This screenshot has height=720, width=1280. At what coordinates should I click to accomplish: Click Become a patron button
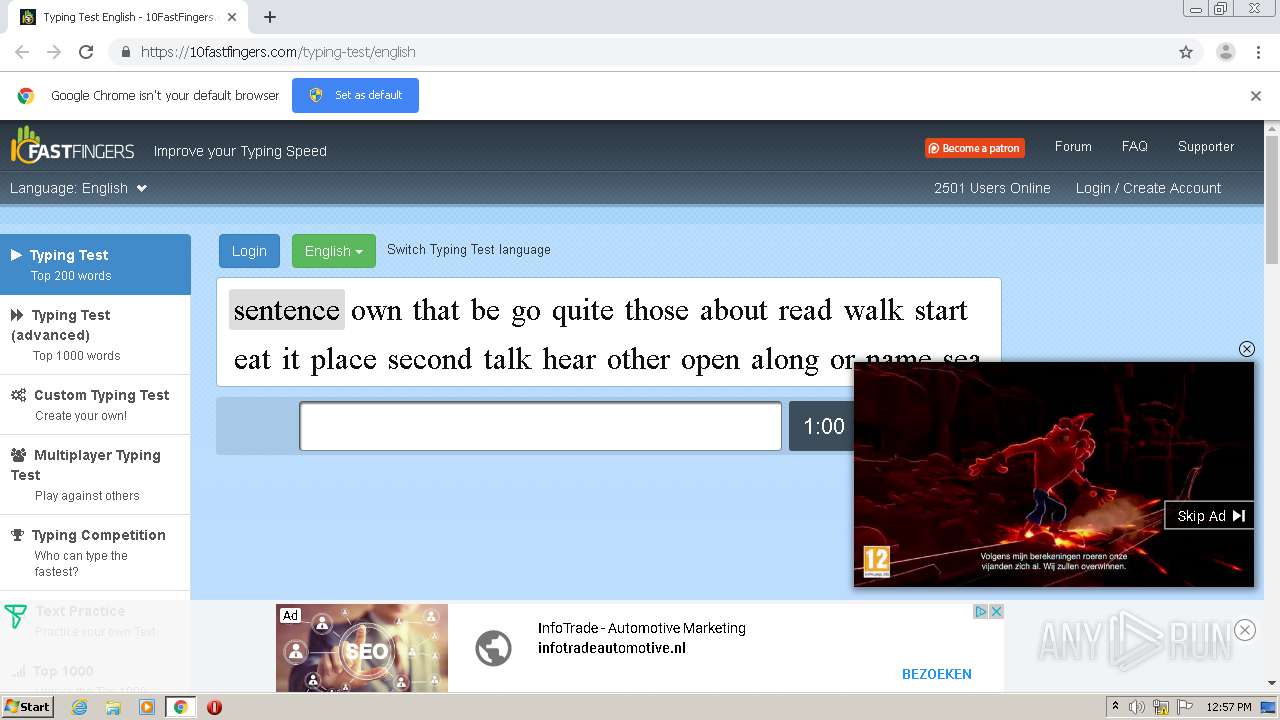pos(974,148)
